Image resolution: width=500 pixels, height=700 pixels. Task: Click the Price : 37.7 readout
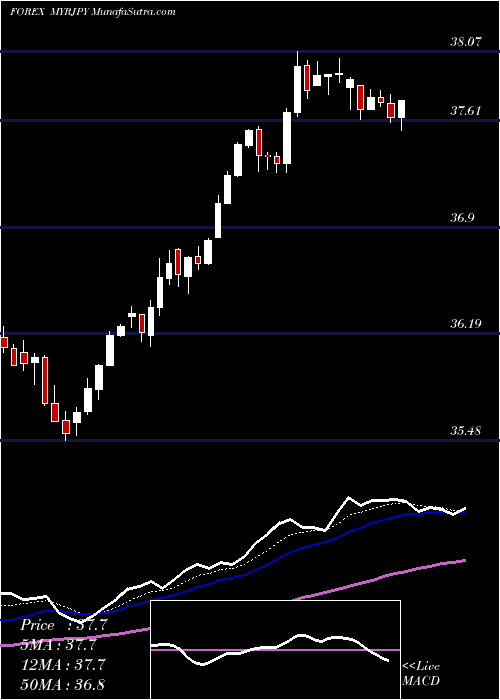pyautogui.click(x=64, y=625)
